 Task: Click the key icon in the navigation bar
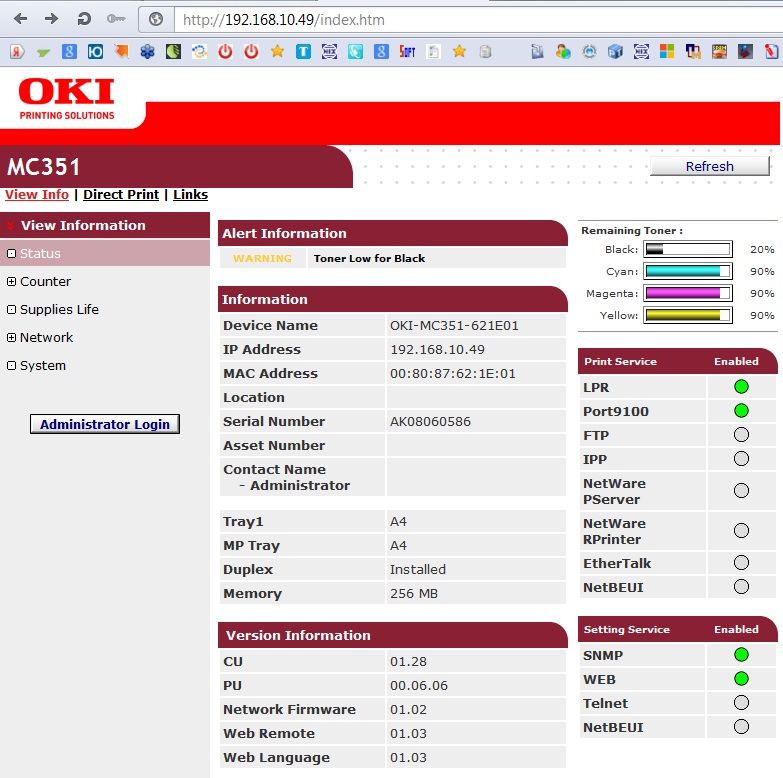click(x=116, y=19)
